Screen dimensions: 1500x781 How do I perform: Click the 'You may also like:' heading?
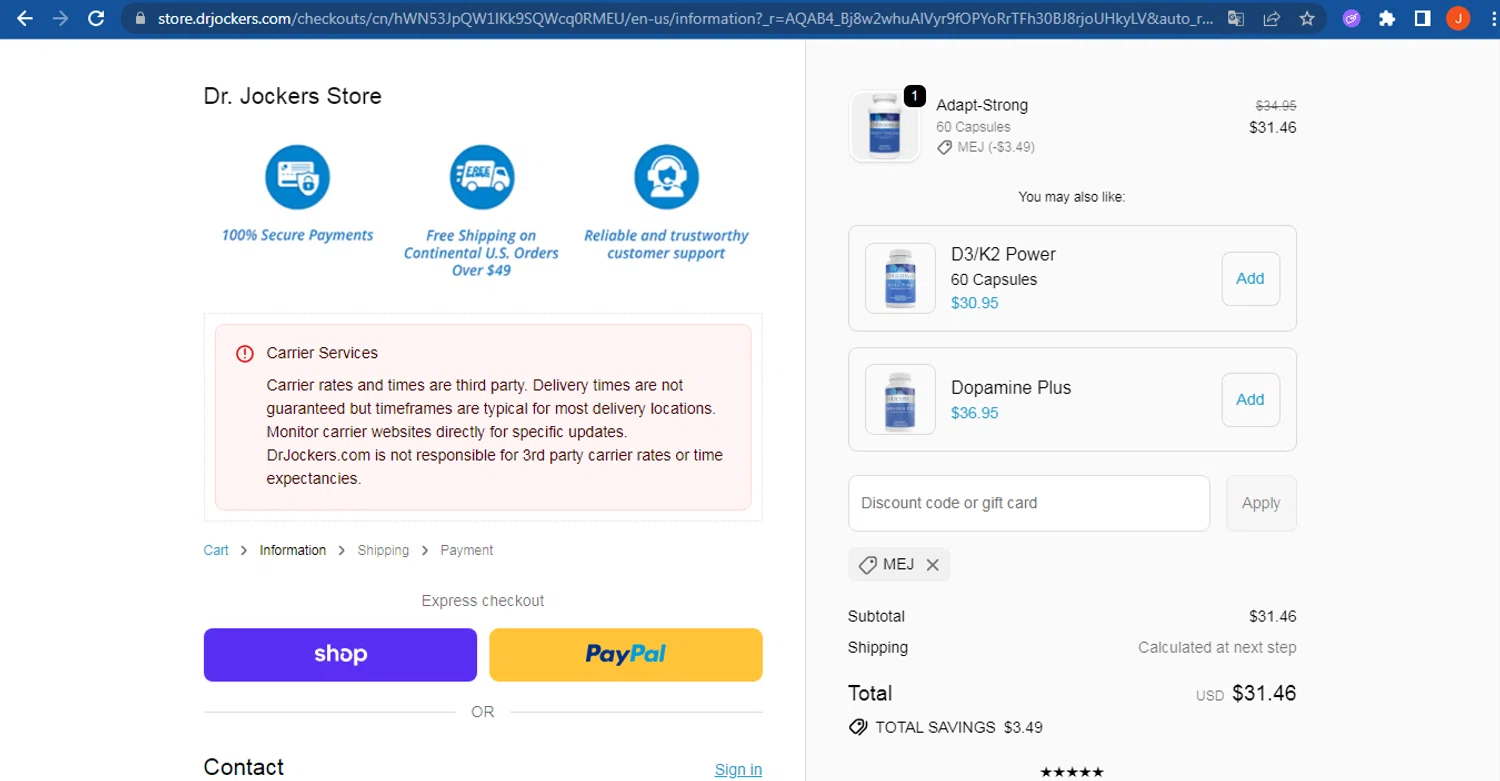point(1072,197)
